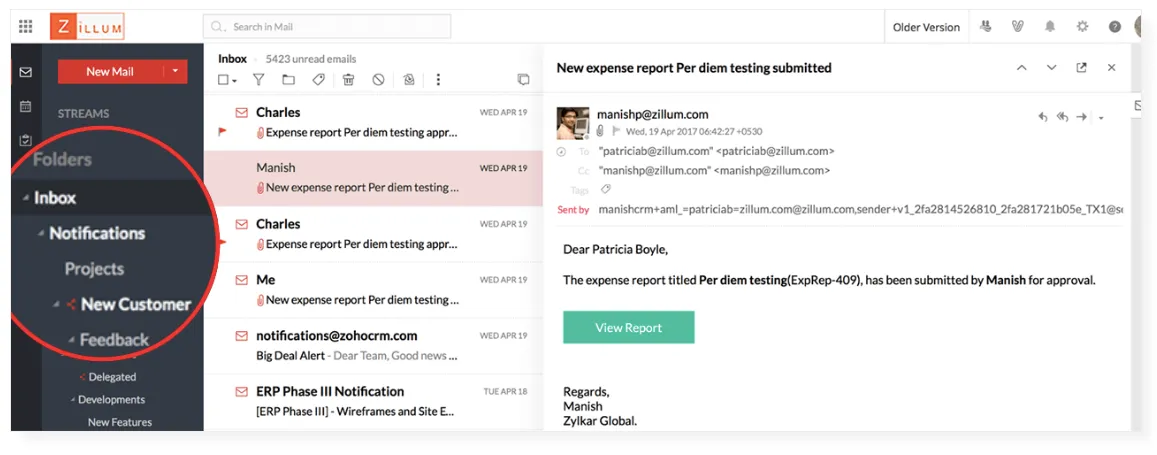The image size is (1157, 455).
Task: Click the Older Version link
Action: tap(926, 27)
